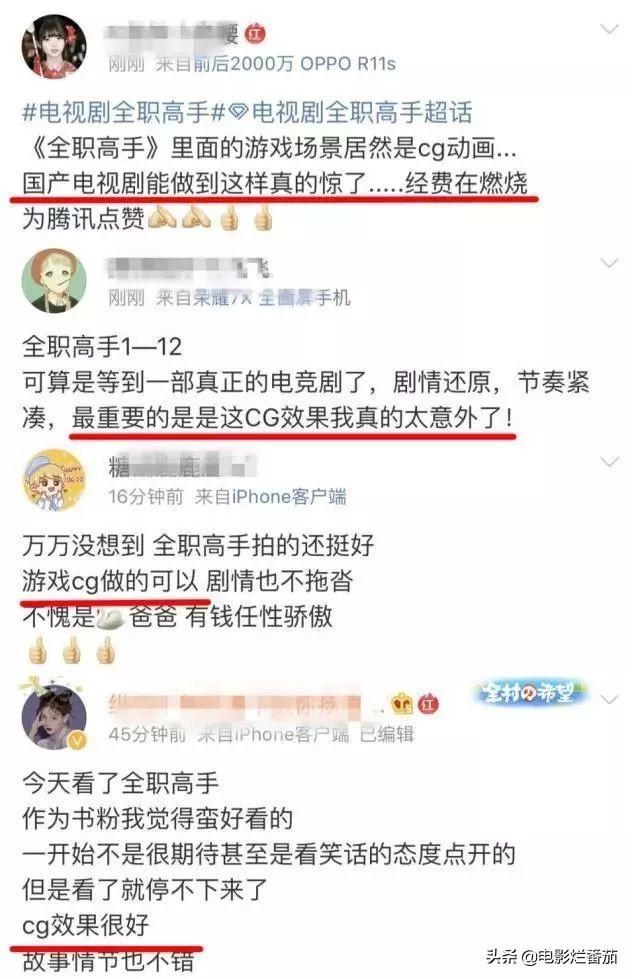Click the yellow V verification badge
This screenshot has width=632, height=979.
[x=77, y=741]
